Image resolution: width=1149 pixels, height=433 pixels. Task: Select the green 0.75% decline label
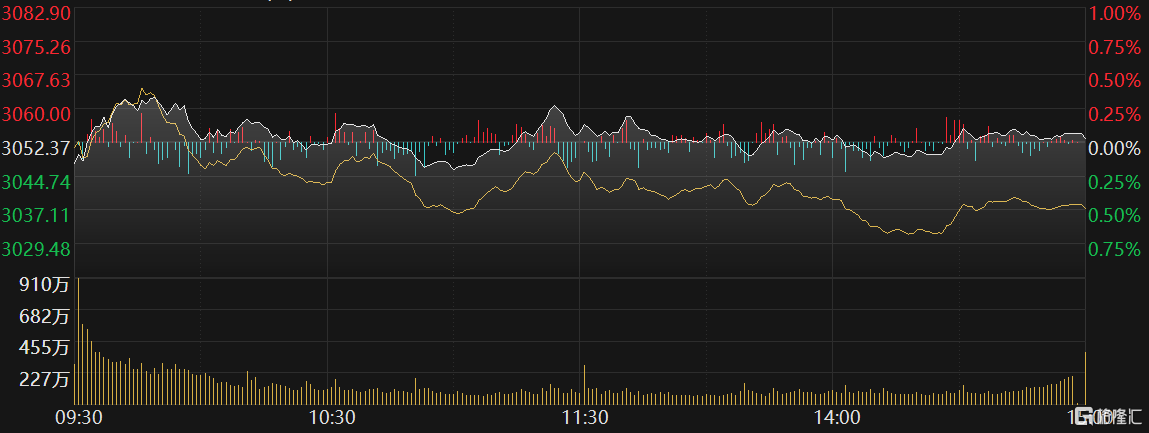[1114, 248]
